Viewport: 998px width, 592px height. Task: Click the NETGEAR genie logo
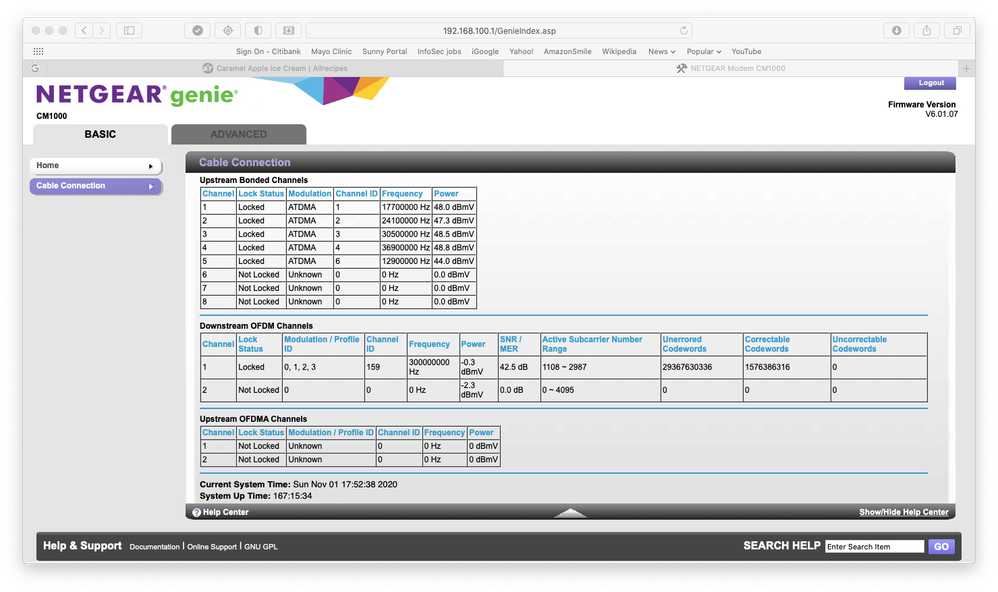coord(137,95)
